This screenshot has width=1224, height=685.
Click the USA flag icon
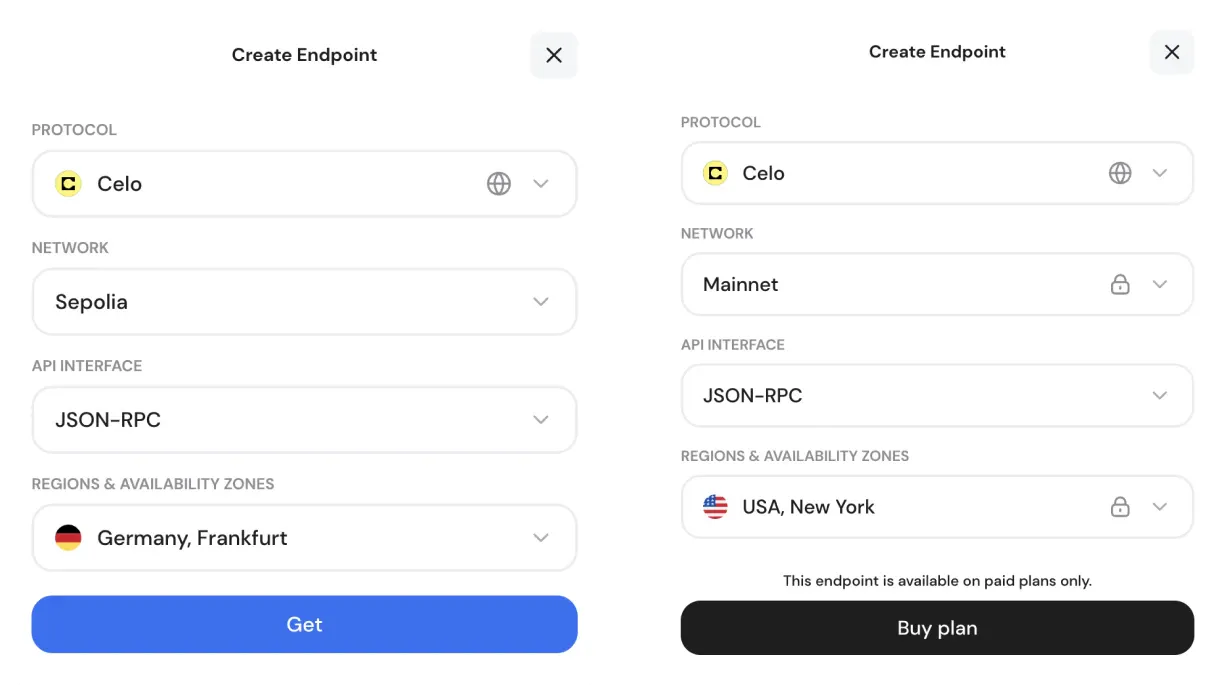point(715,506)
